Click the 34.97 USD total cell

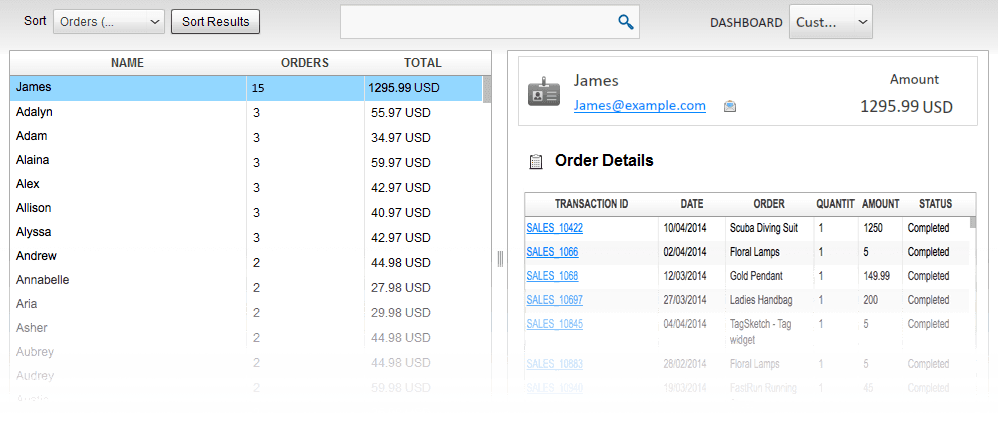click(401, 138)
